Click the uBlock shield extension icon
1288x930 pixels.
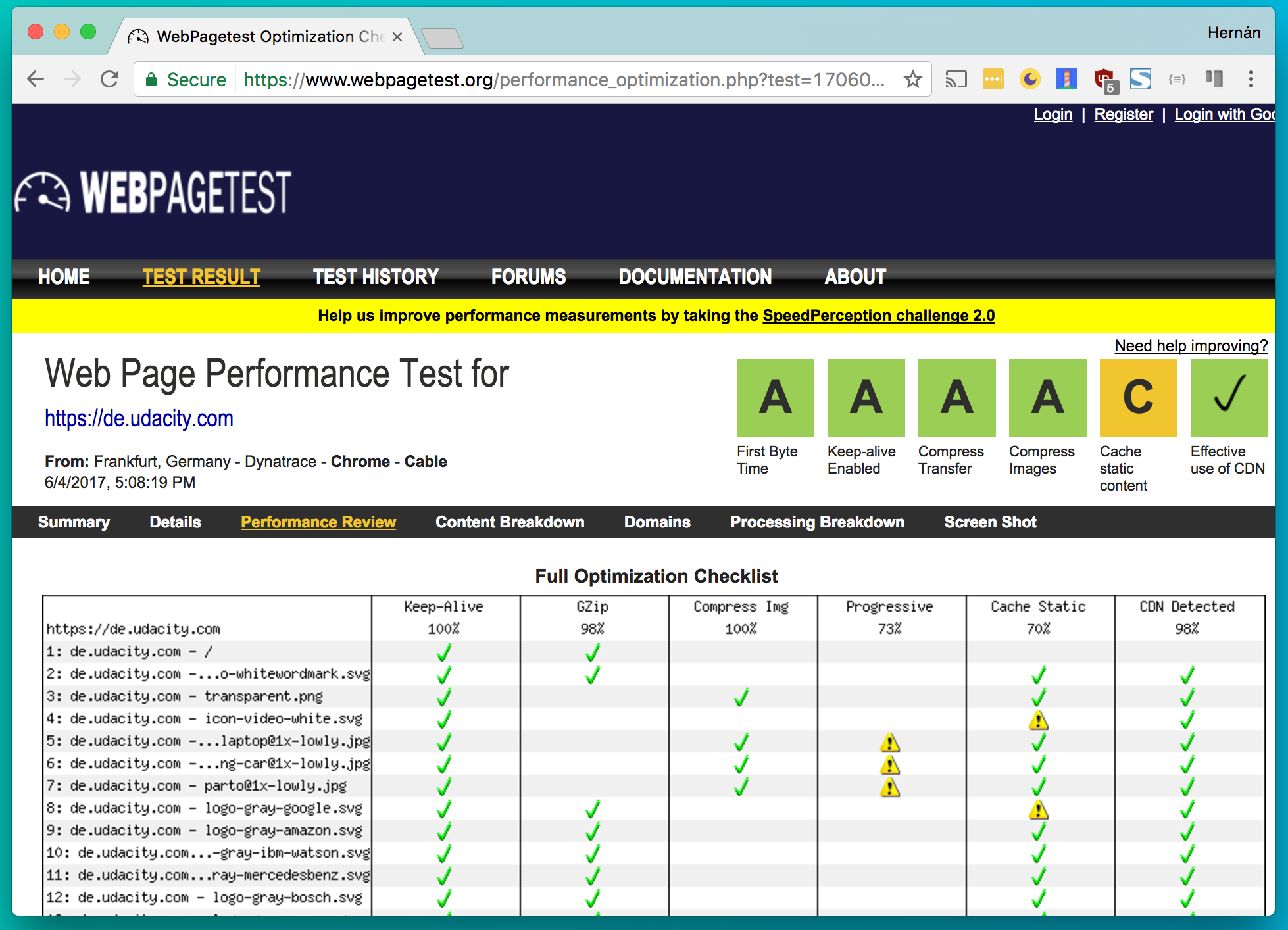click(1104, 80)
